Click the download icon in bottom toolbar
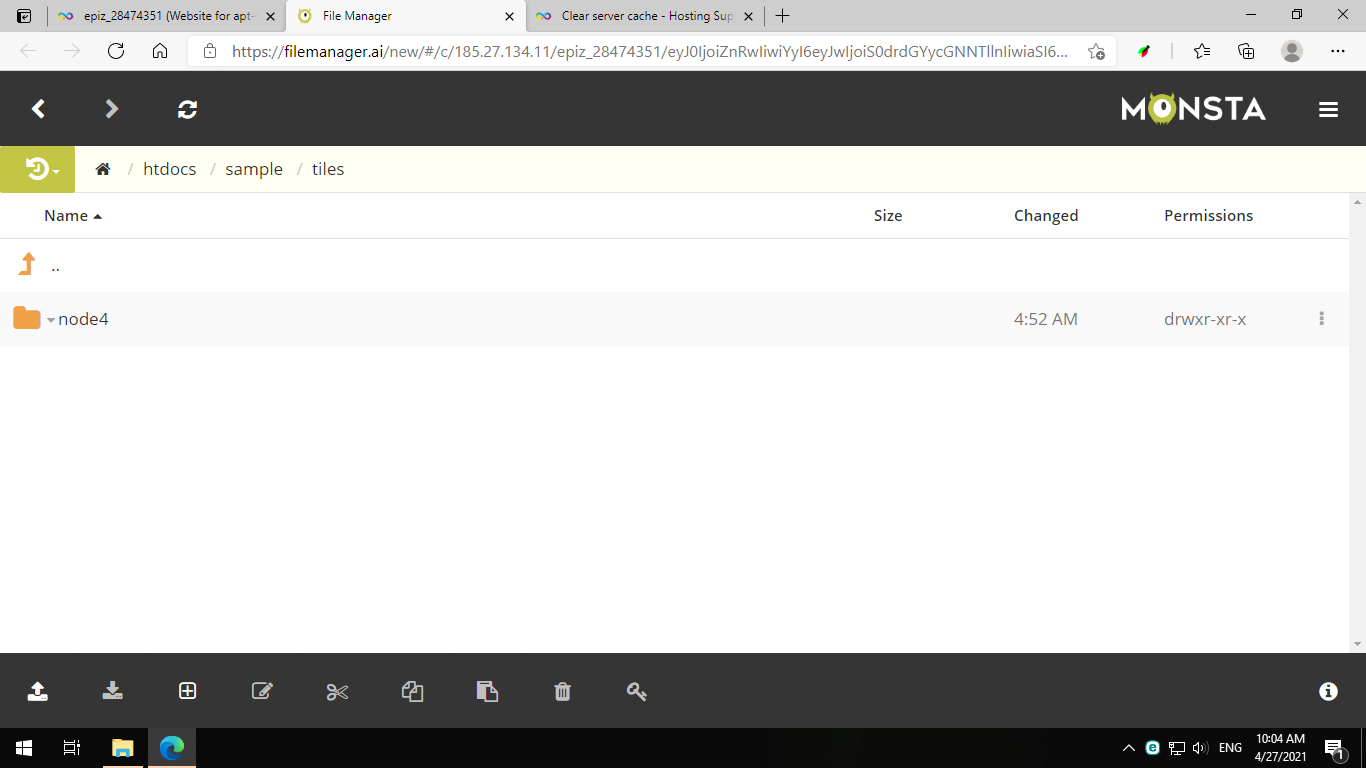Screen dimensions: 1366x768 point(113,691)
